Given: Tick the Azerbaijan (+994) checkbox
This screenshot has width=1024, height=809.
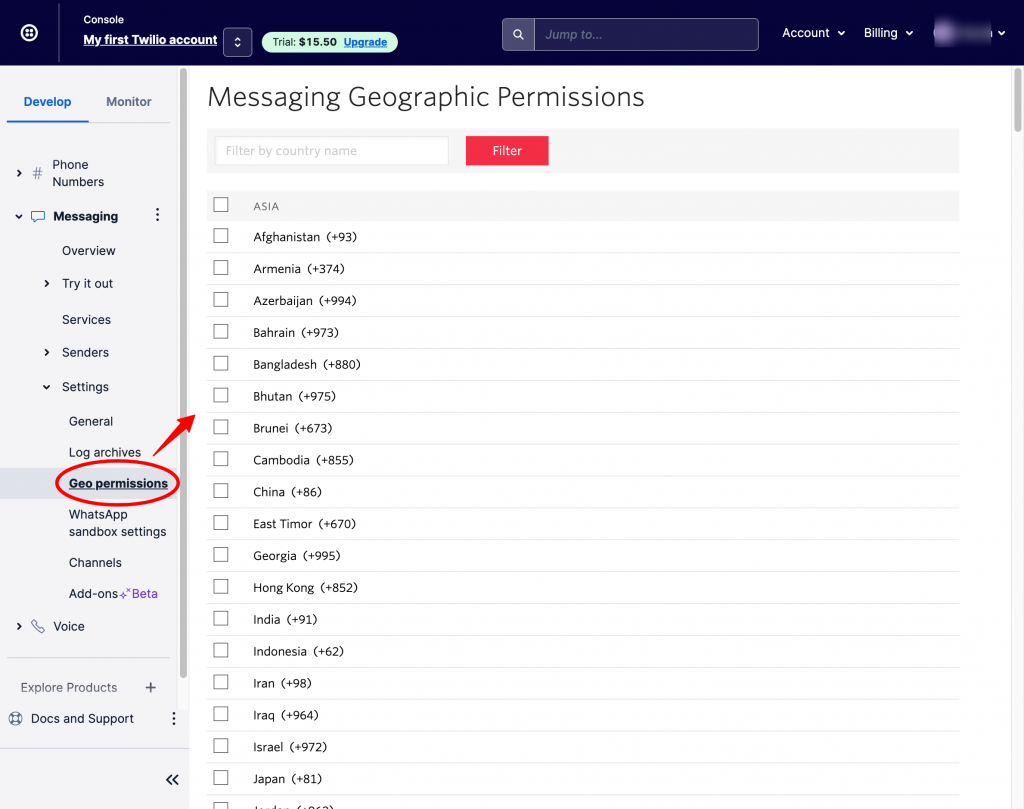Looking at the screenshot, I should point(221,300).
